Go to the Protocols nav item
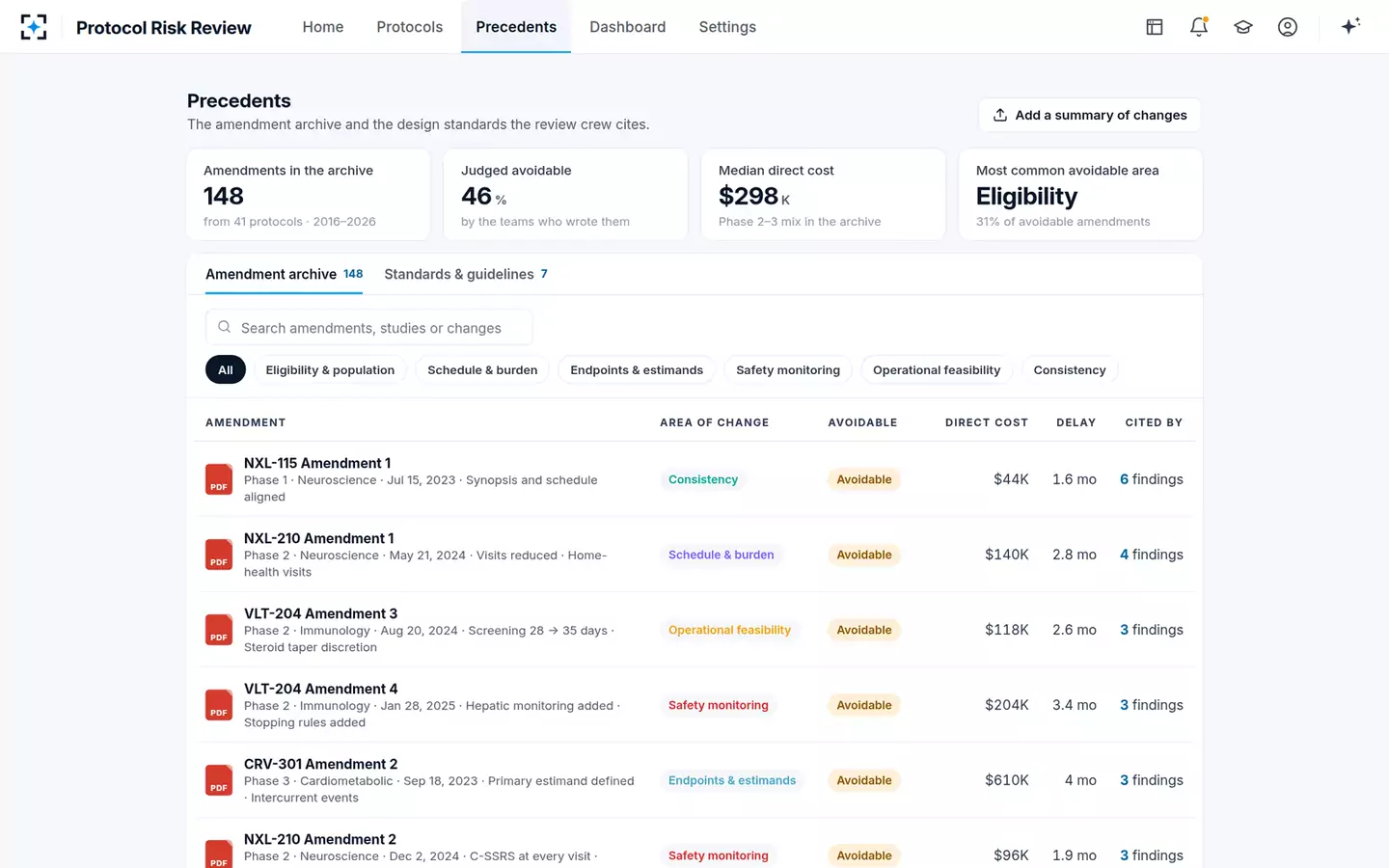The image size is (1389, 868). click(410, 27)
